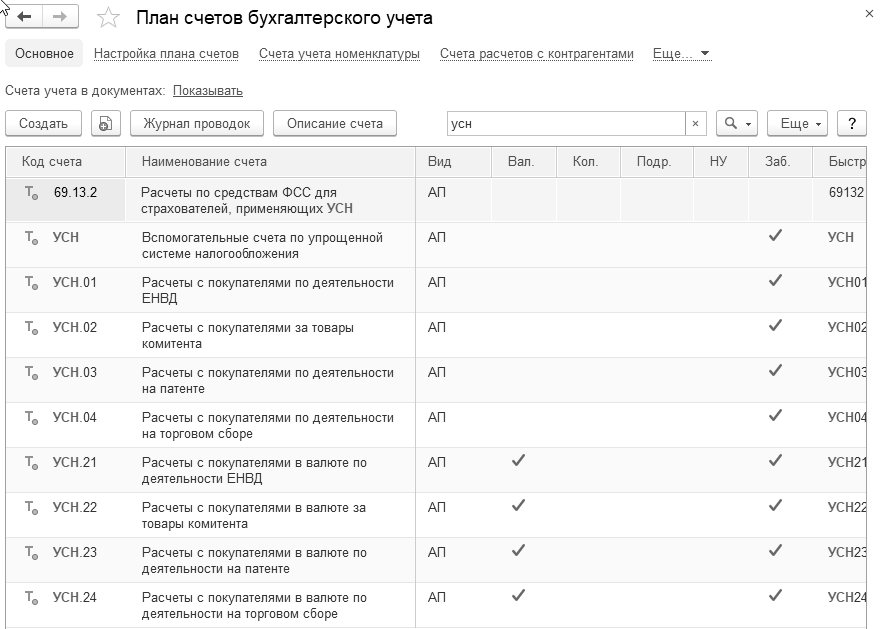This screenshot has width=882, height=629.
Task: Add page to favorites with star icon
Action: [108, 19]
